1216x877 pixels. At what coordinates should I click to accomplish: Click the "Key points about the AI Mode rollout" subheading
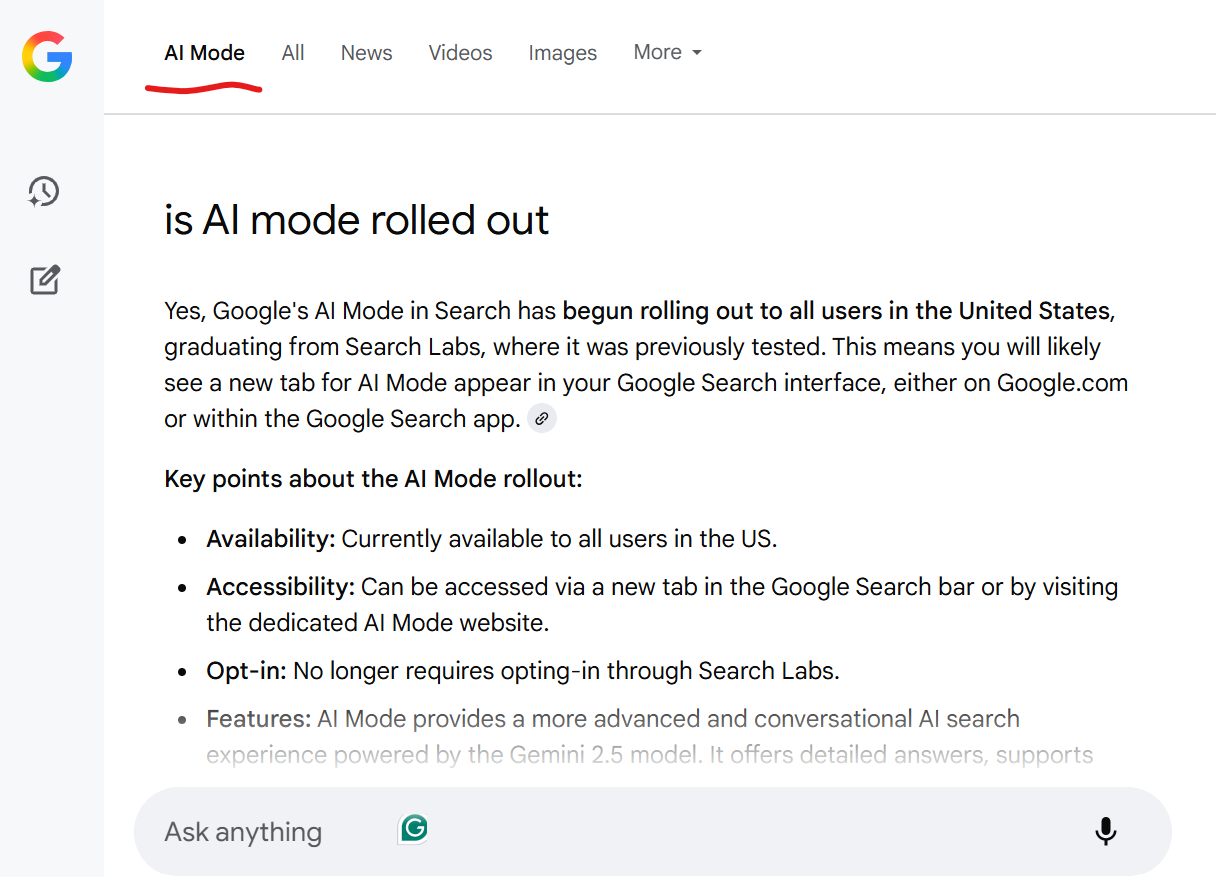pyautogui.click(x=373, y=479)
